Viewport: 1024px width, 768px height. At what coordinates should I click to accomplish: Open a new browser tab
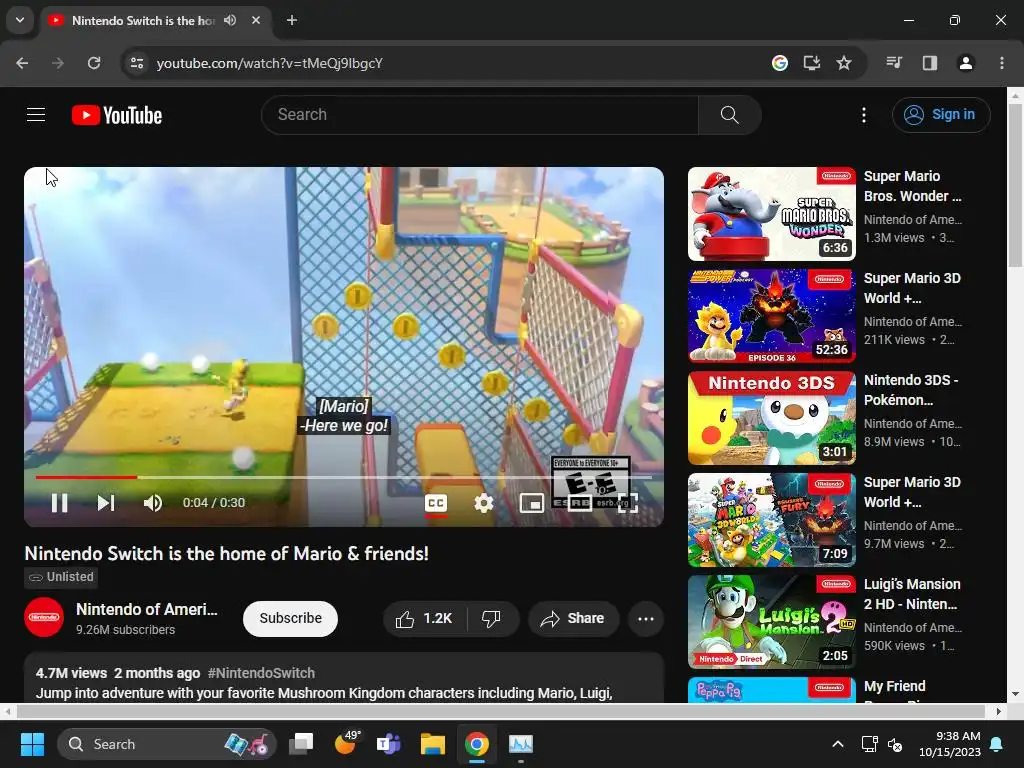pyautogui.click(x=292, y=20)
